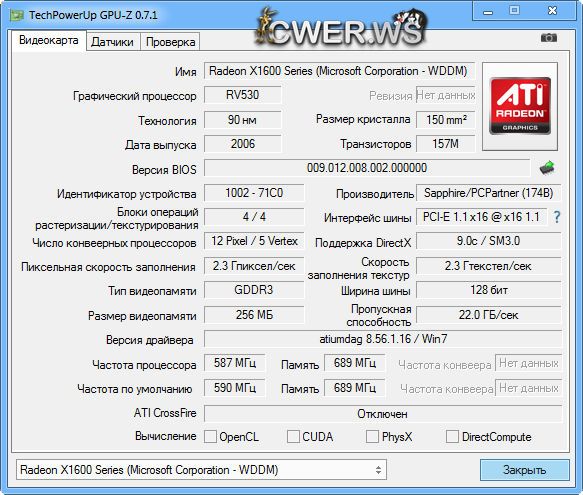Check the PhysX checkbox
The image size is (583, 495).
point(372,436)
